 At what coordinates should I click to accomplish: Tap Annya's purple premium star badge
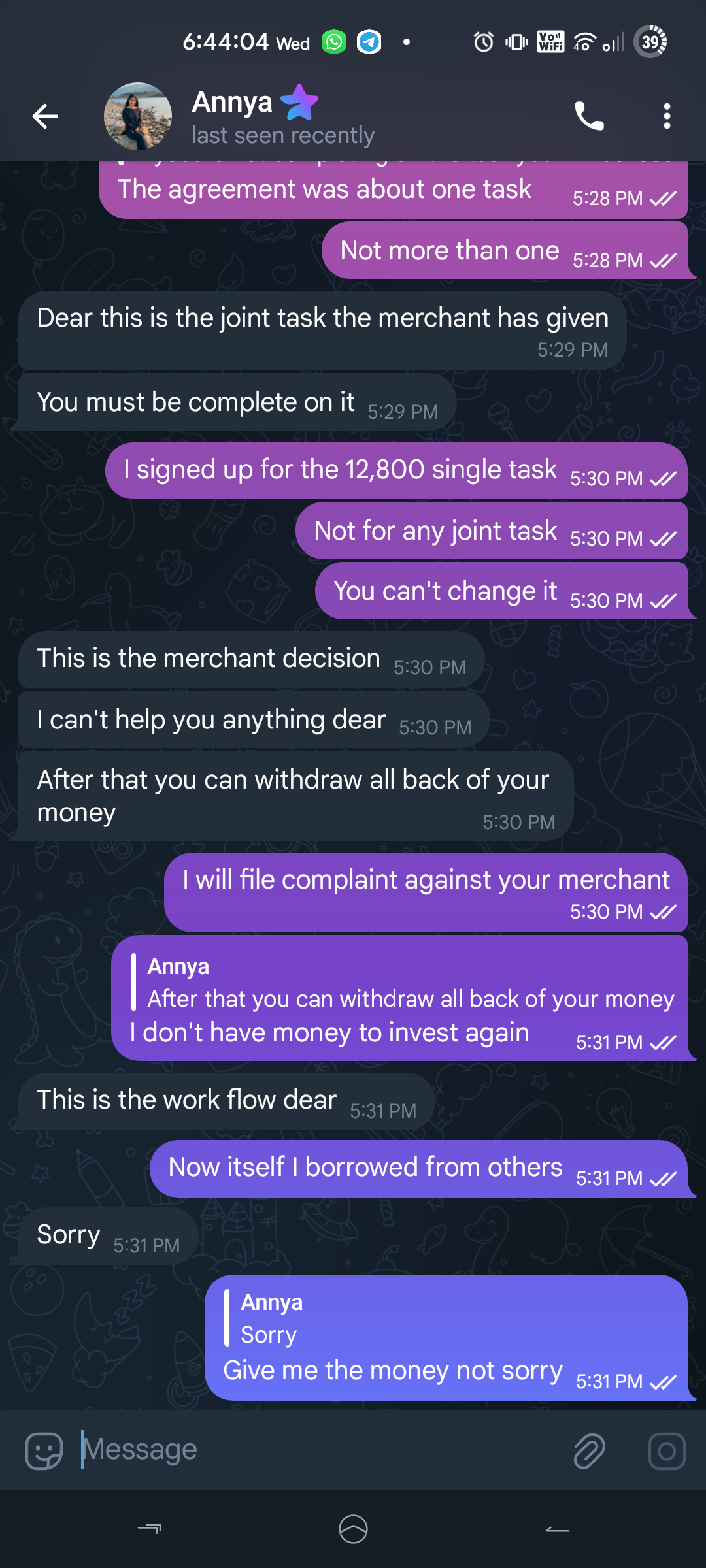(299, 103)
